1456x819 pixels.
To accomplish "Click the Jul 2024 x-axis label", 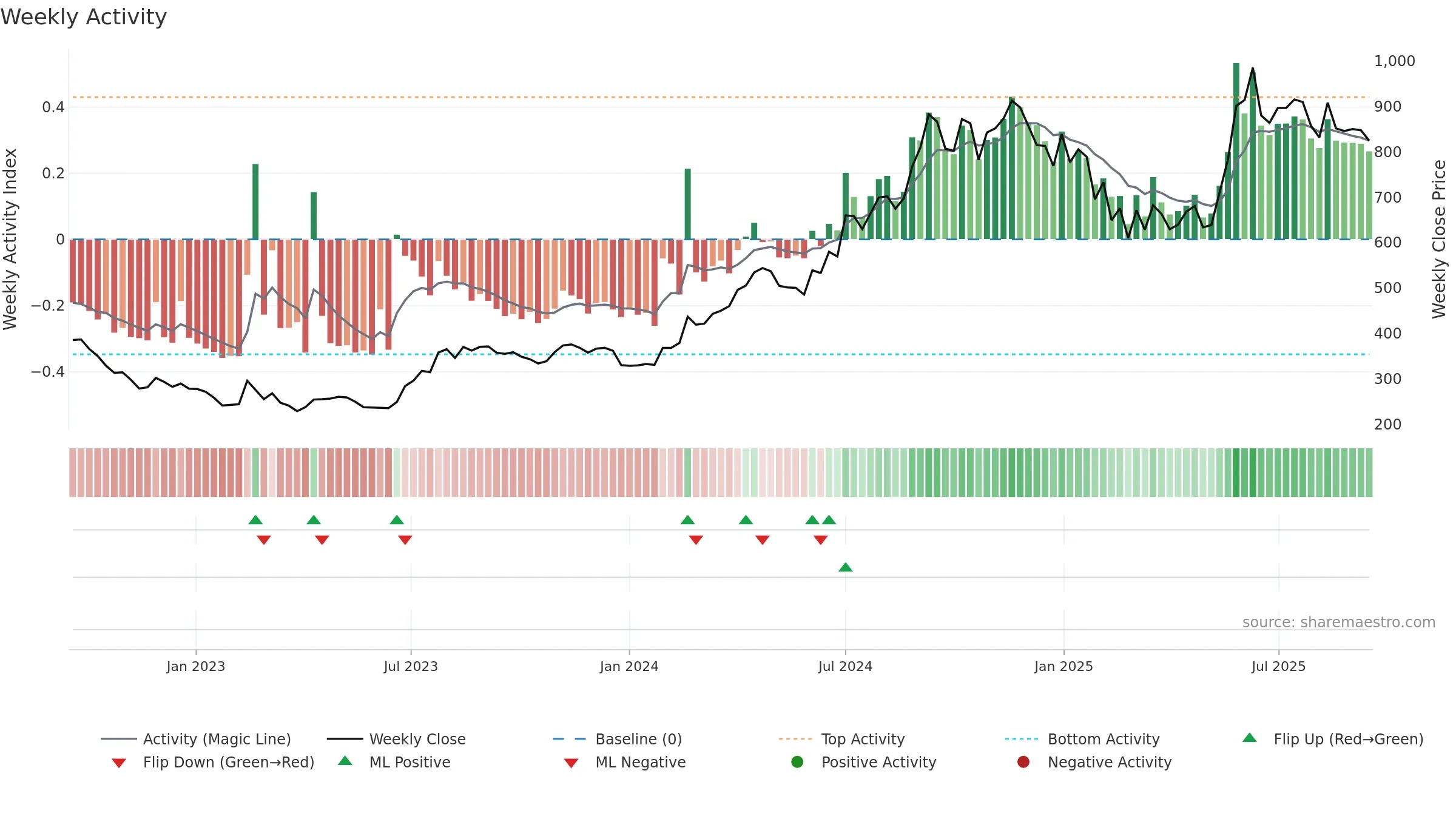I will pos(845,666).
